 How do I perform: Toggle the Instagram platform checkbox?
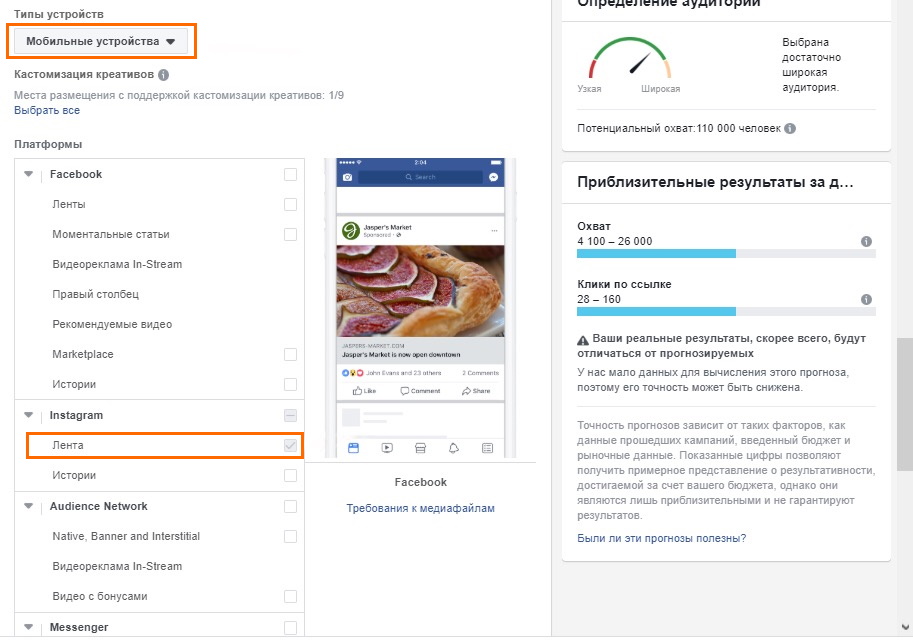click(290, 415)
